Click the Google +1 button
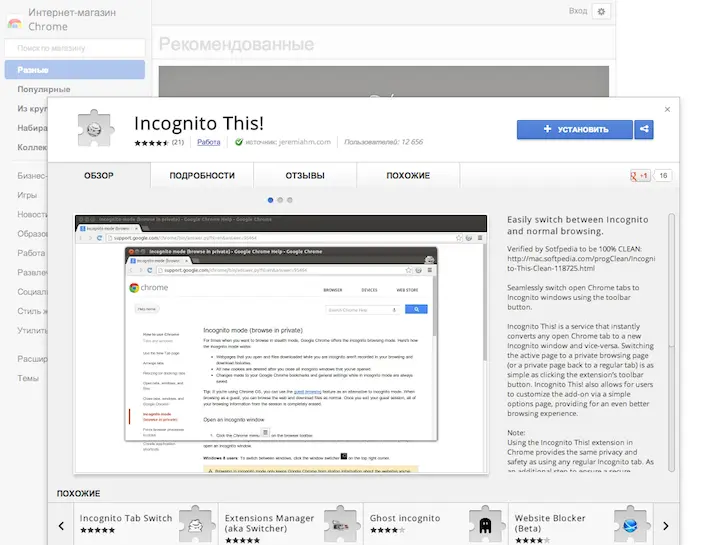Screen dimensions: 720x545 [x=640, y=175]
